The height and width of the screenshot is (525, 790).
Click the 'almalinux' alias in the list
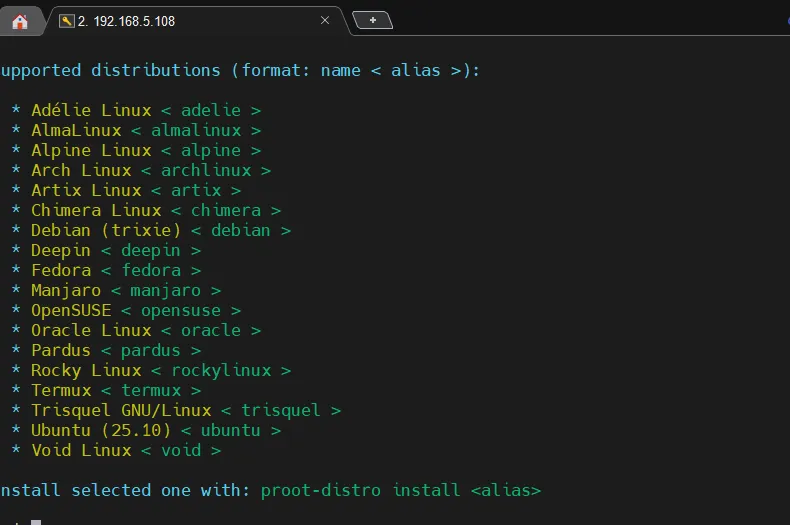point(196,130)
